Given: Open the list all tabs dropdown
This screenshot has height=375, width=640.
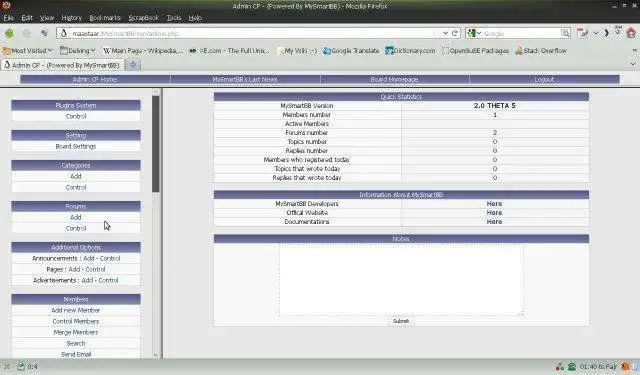Looking at the screenshot, I should click(633, 64).
